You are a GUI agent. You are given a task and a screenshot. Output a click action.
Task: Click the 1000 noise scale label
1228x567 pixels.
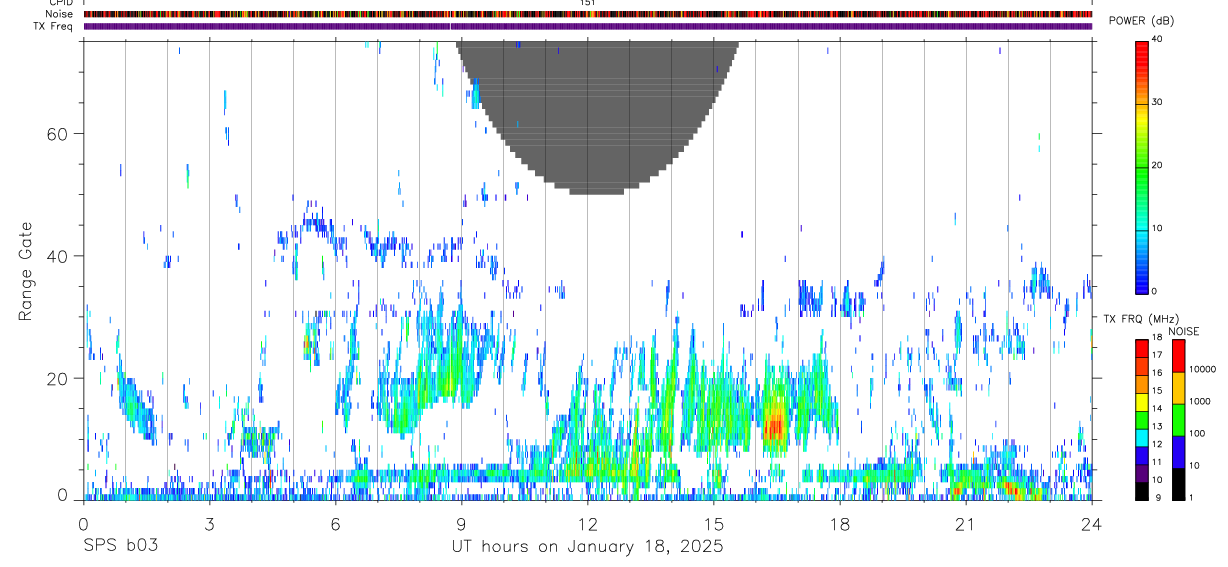[1200, 401]
